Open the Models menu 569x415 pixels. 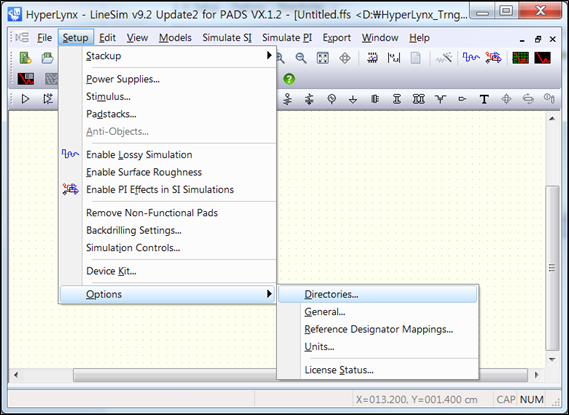pyautogui.click(x=175, y=38)
